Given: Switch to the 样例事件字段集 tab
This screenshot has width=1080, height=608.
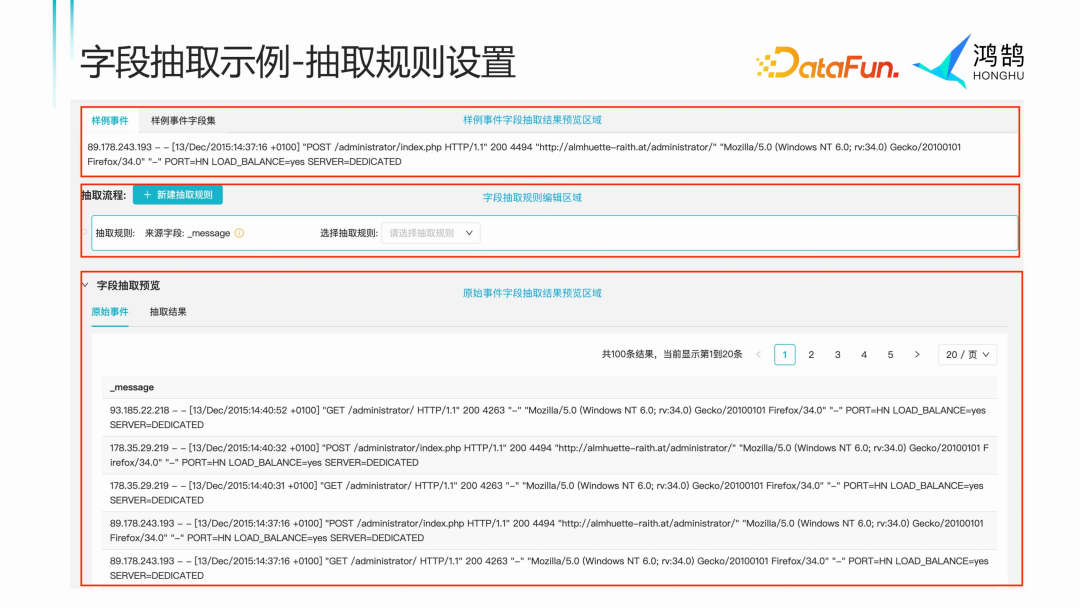Looking at the screenshot, I should tap(185, 119).
